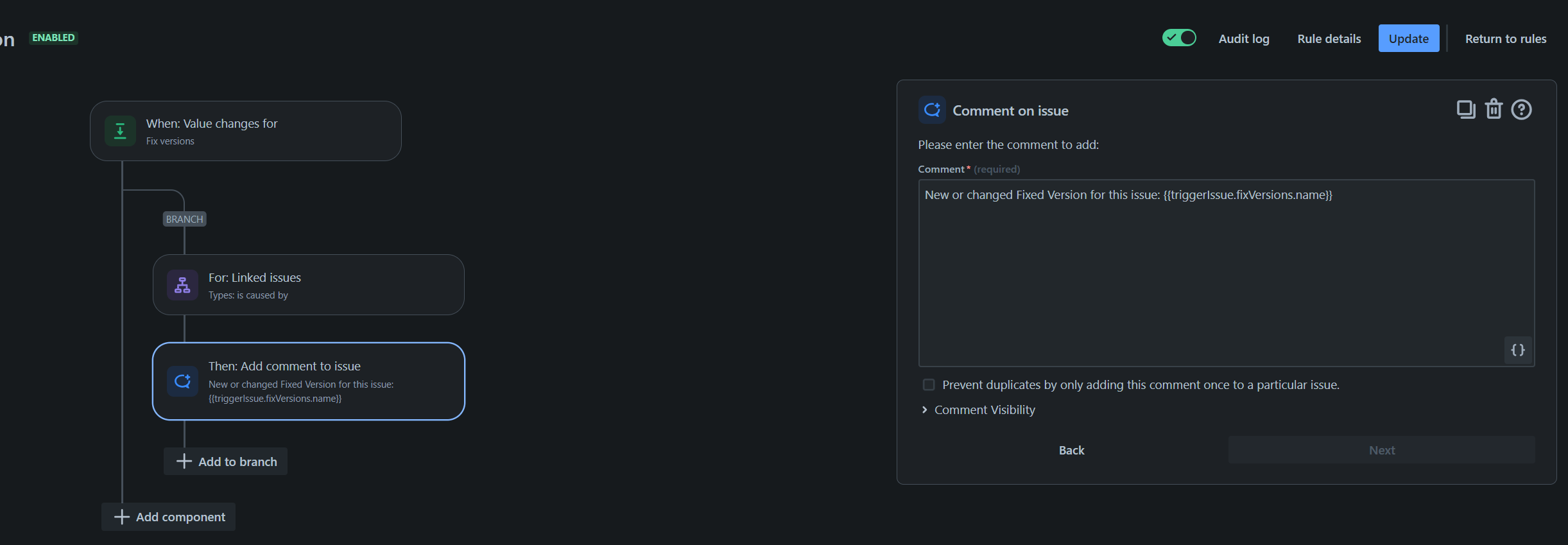The width and height of the screenshot is (1568, 545).
Task: Open help using the question mark icon
Action: coord(1521,109)
